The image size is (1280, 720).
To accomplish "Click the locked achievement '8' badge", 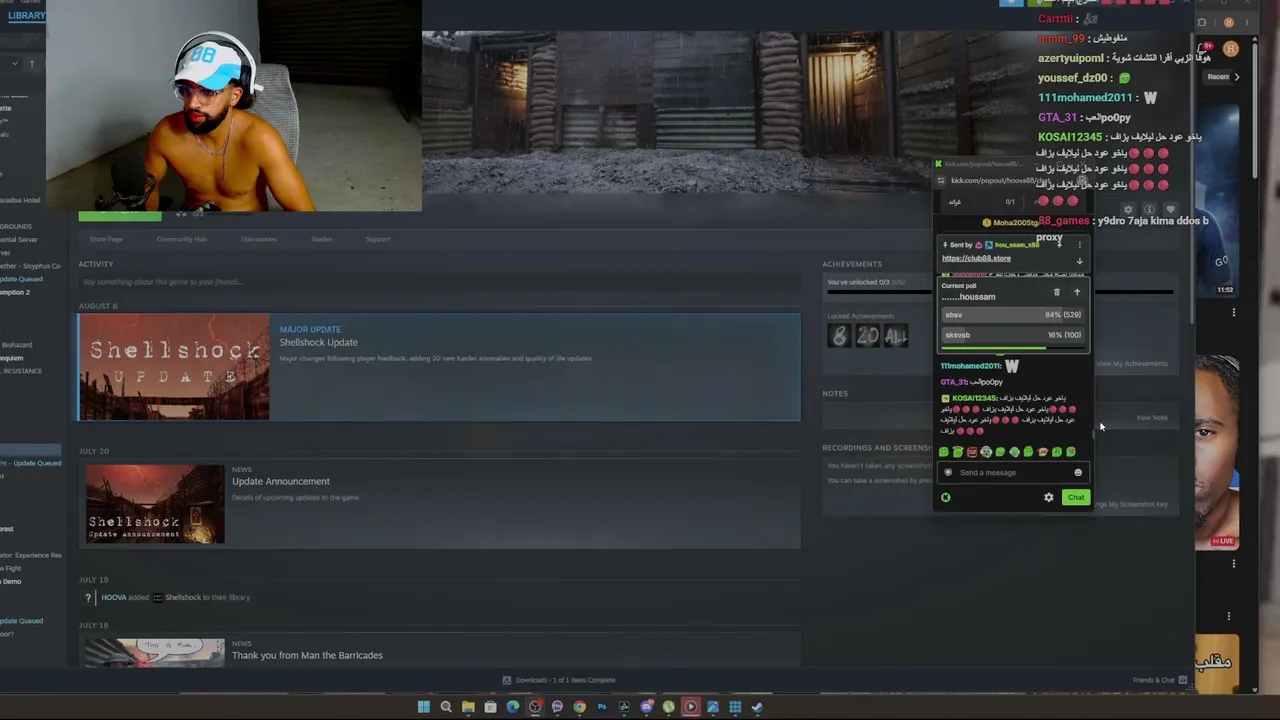I will (839, 337).
